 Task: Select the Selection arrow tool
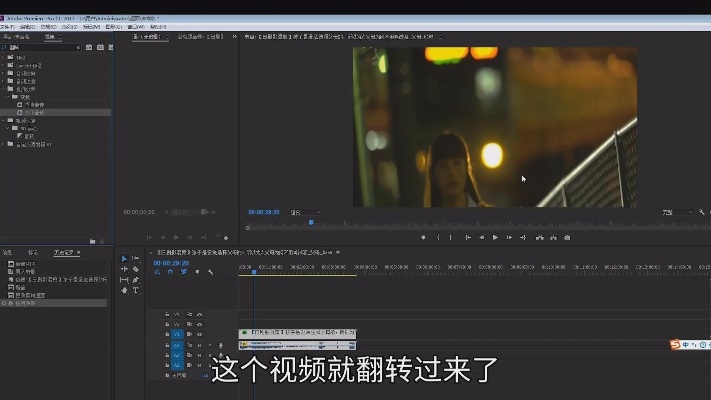click(x=124, y=259)
